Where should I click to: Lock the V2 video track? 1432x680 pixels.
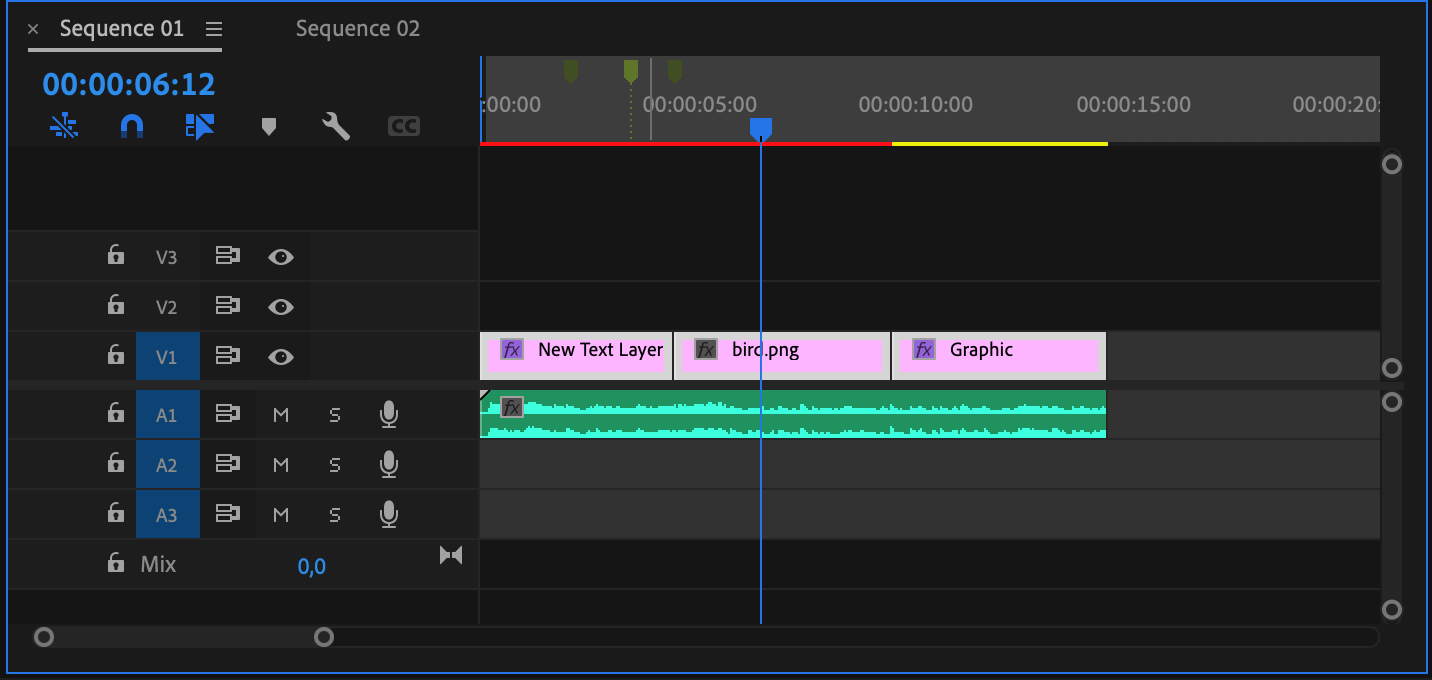pos(116,305)
